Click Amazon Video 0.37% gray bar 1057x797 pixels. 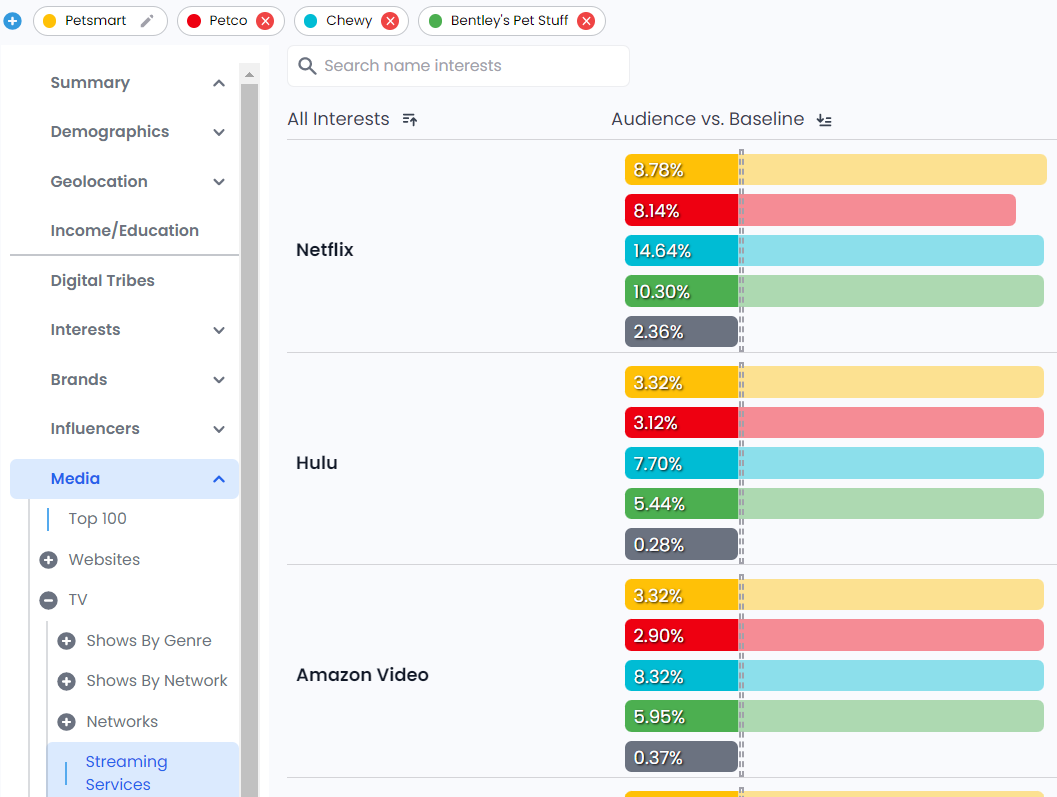pos(682,757)
